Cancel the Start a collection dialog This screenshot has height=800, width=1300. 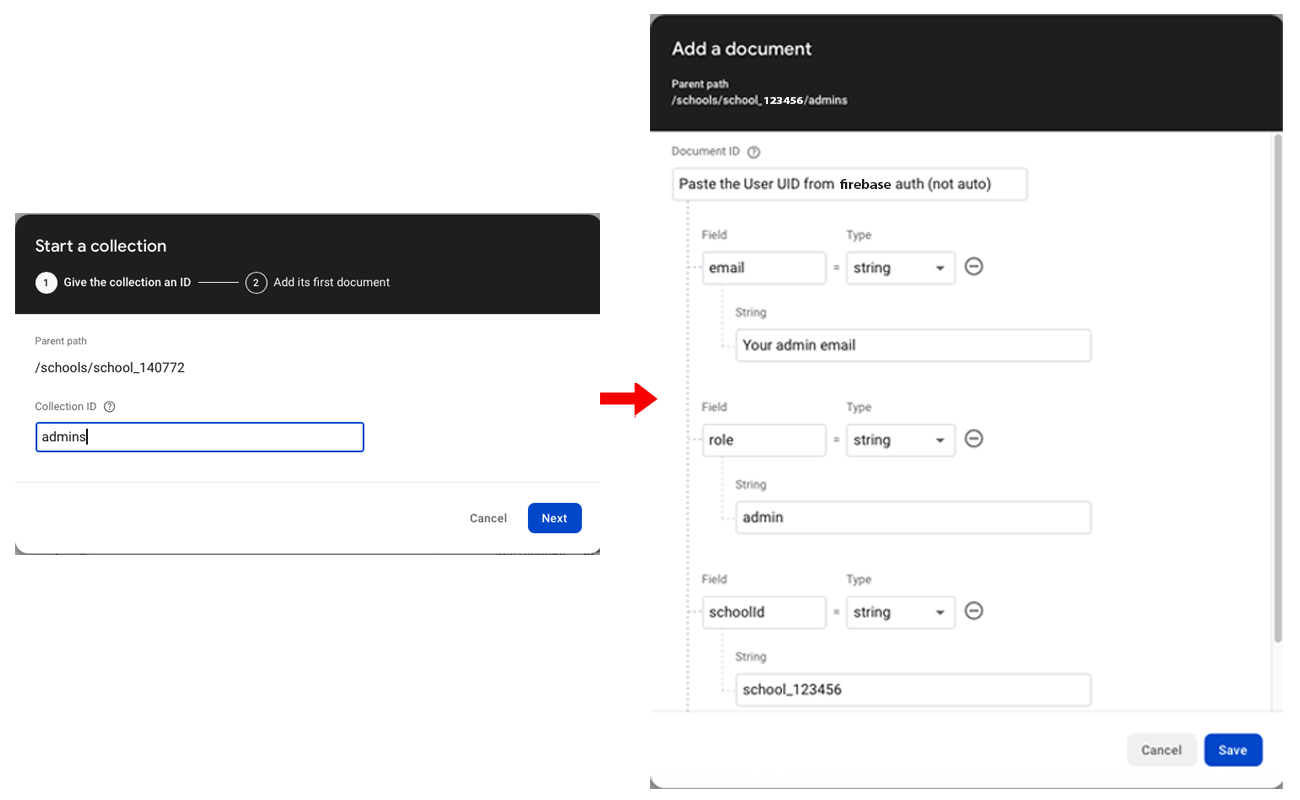488,518
